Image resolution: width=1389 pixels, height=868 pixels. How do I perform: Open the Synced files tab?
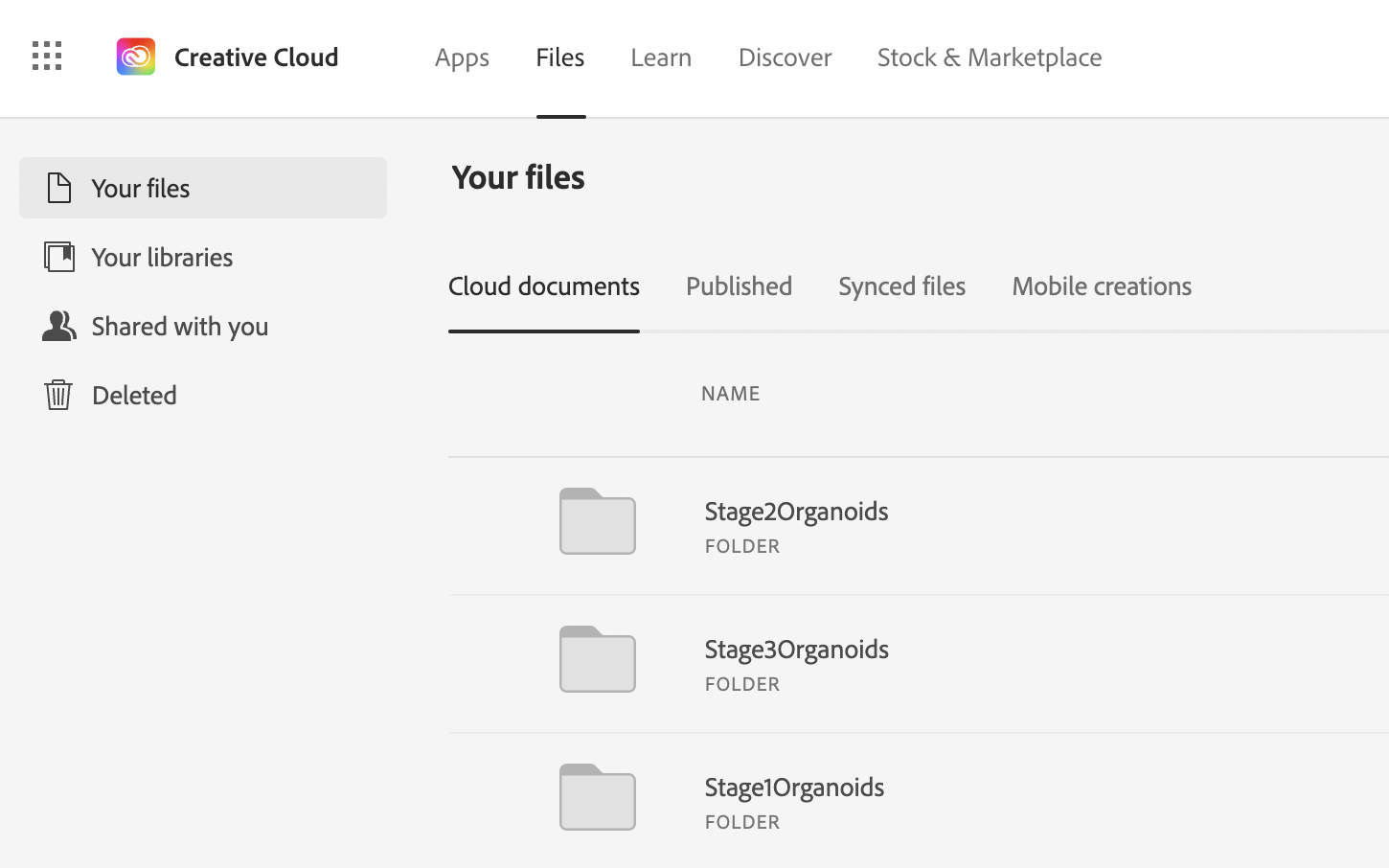pyautogui.click(x=901, y=286)
